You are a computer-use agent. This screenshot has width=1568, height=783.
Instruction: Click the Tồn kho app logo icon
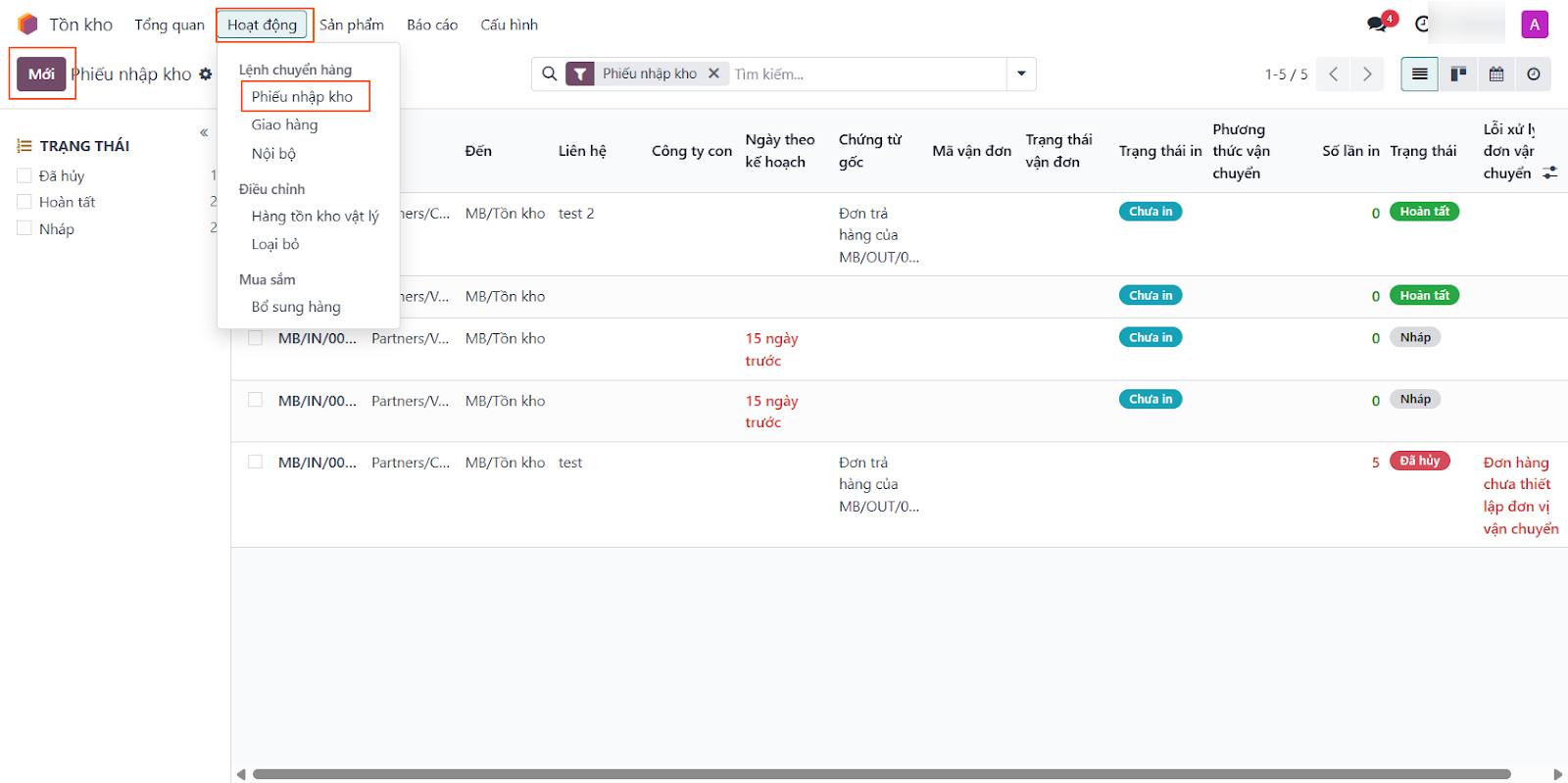tap(27, 24)
